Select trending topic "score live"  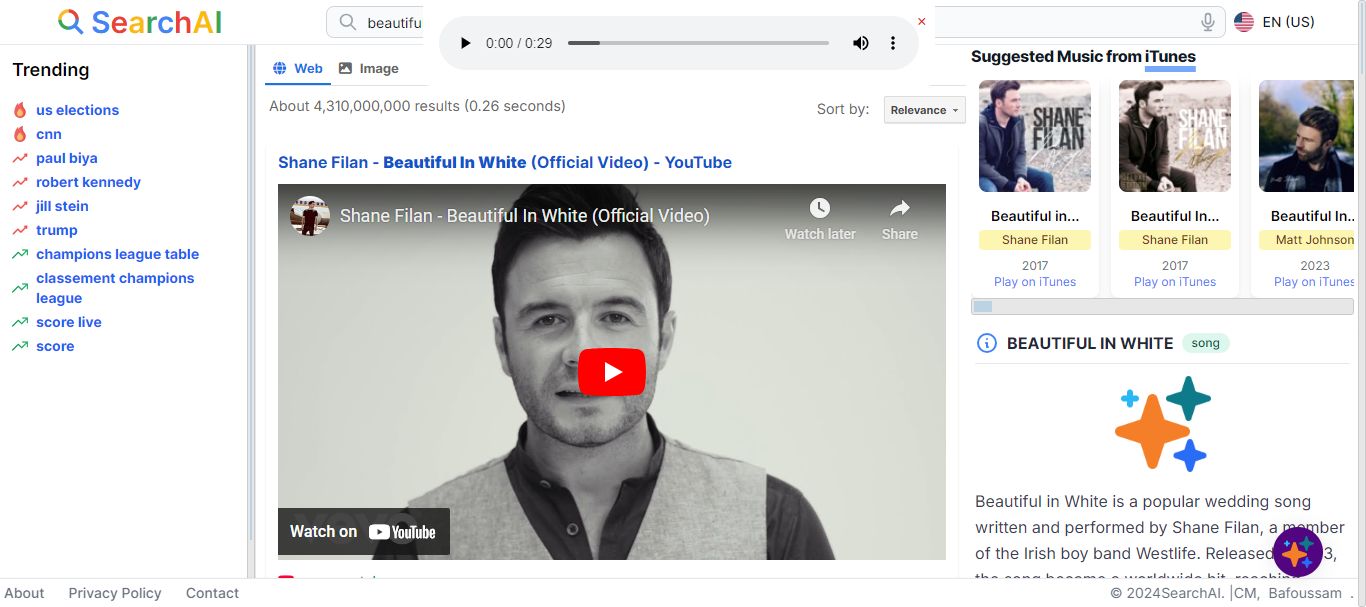pos(69,322)
